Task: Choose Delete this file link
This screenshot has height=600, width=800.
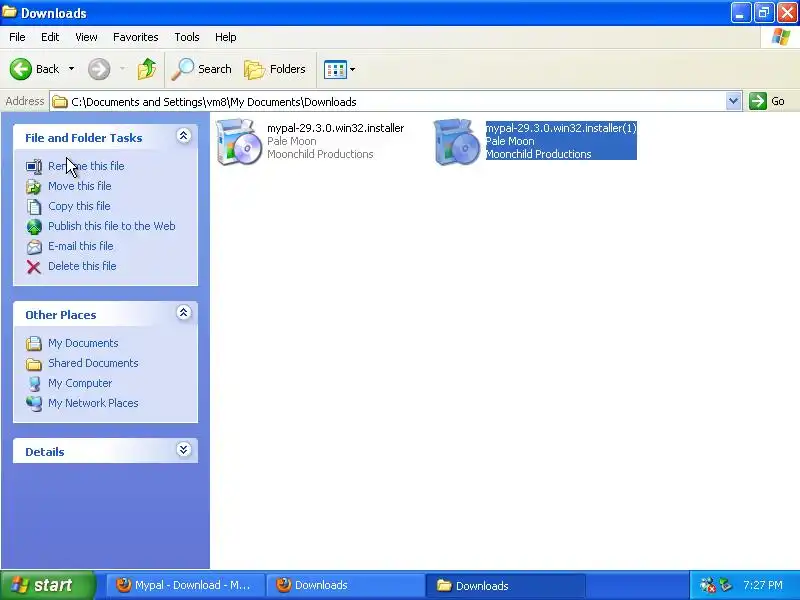Action: click(82, 266)
